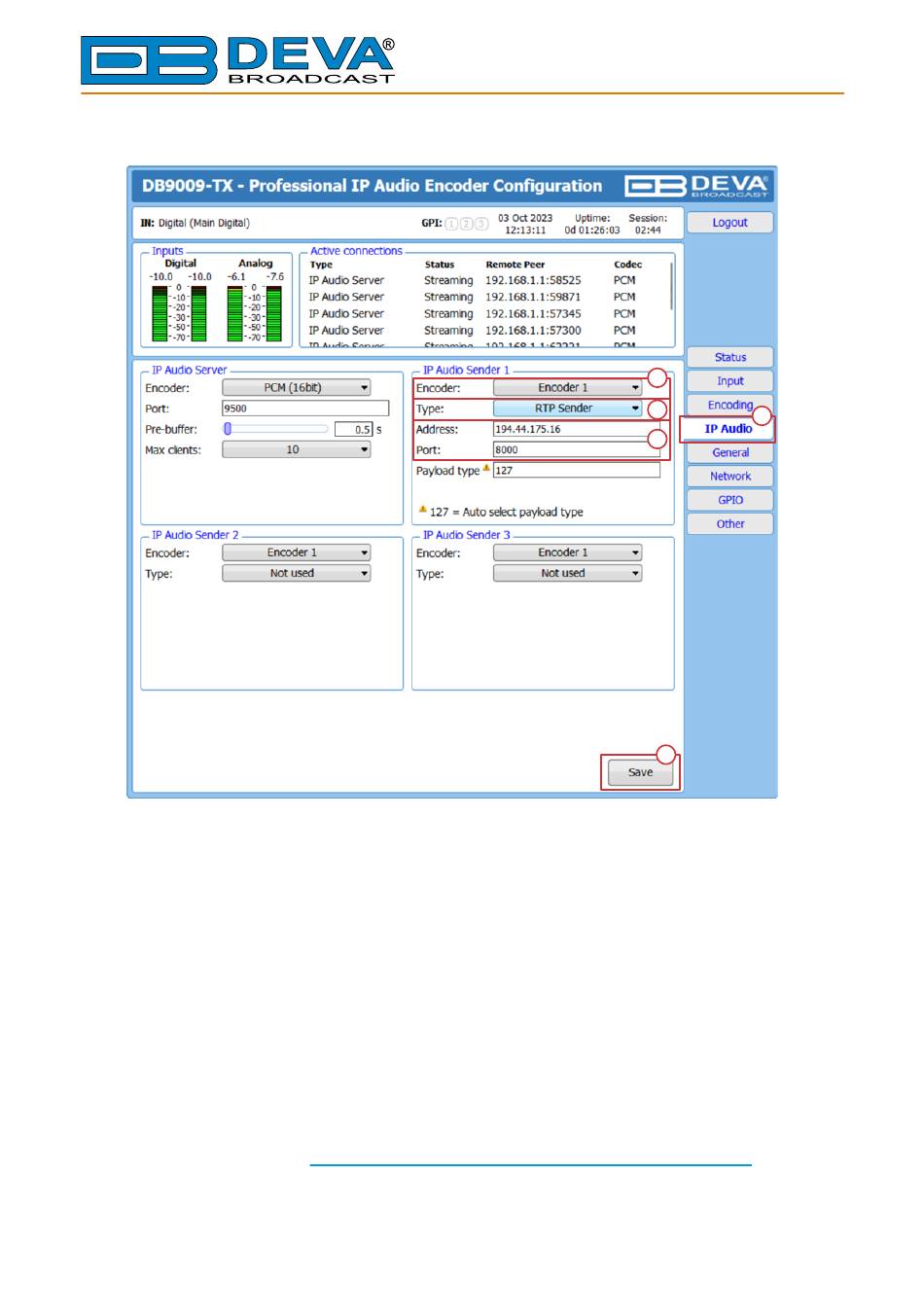The width and height of the screenshot is (924, 1316).
Task: Select the connection row with peer 192.168.1.1:57300
Action: tap(486, 330)
